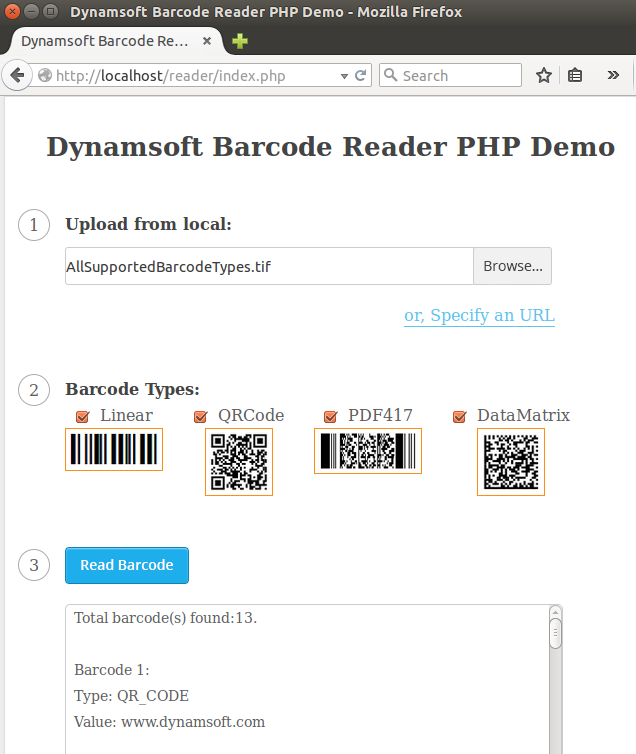Viewport: 636px width, 754px height.
Task: Open the bookmarks list icon
Action: coord(575,75)
